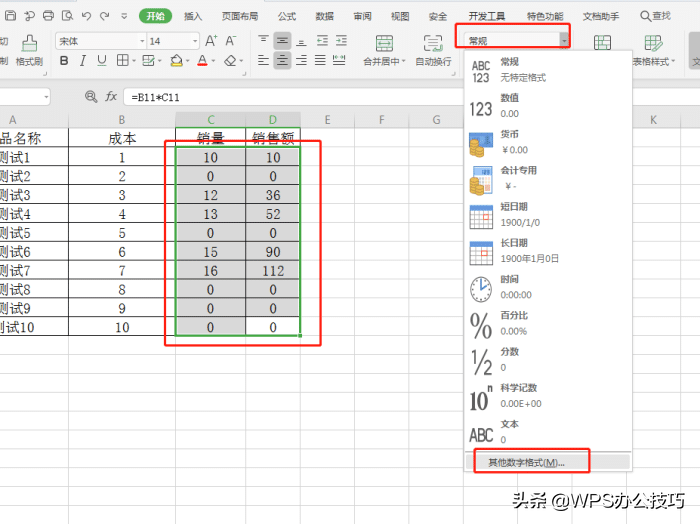Click the zoom magnifier beside fx
The height and width of the screenshot is (524, 700).
click(91, 96)
